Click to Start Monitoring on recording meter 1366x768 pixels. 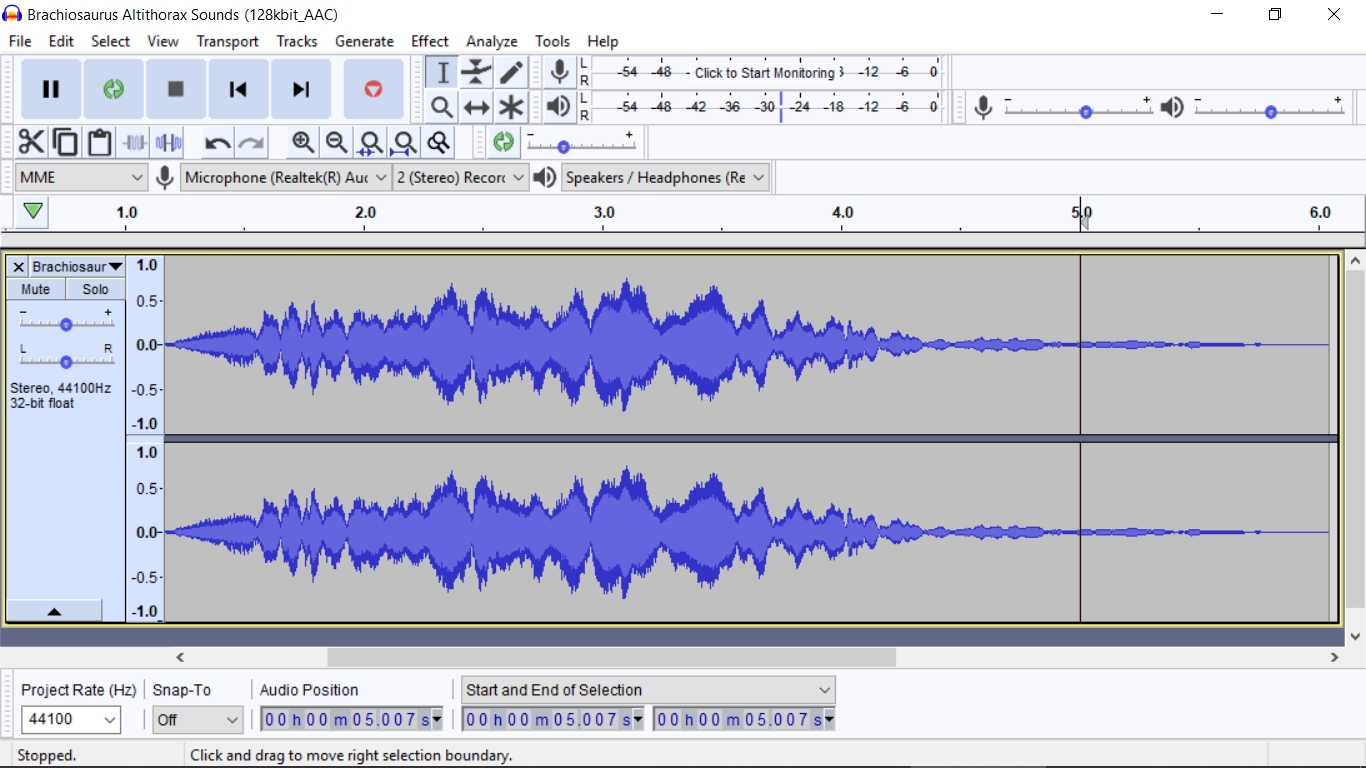[x=764, y=72]
